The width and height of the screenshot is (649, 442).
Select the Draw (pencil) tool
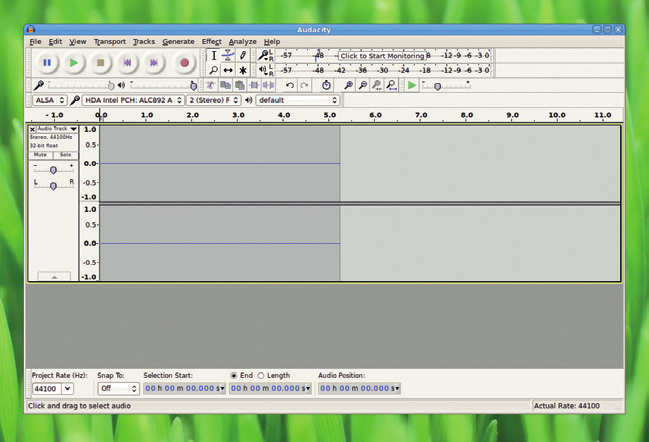[x=243, y=55]
